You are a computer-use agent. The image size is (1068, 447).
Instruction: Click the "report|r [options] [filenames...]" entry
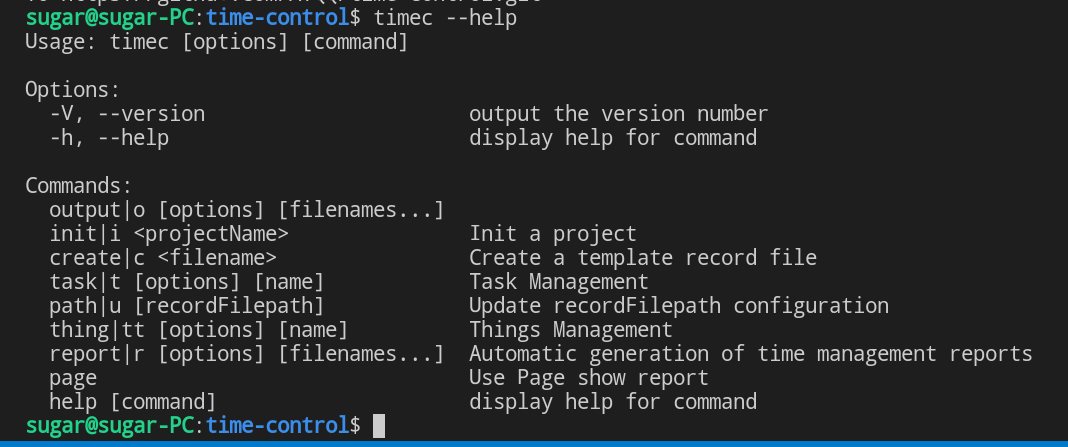[x=247, y=354]
